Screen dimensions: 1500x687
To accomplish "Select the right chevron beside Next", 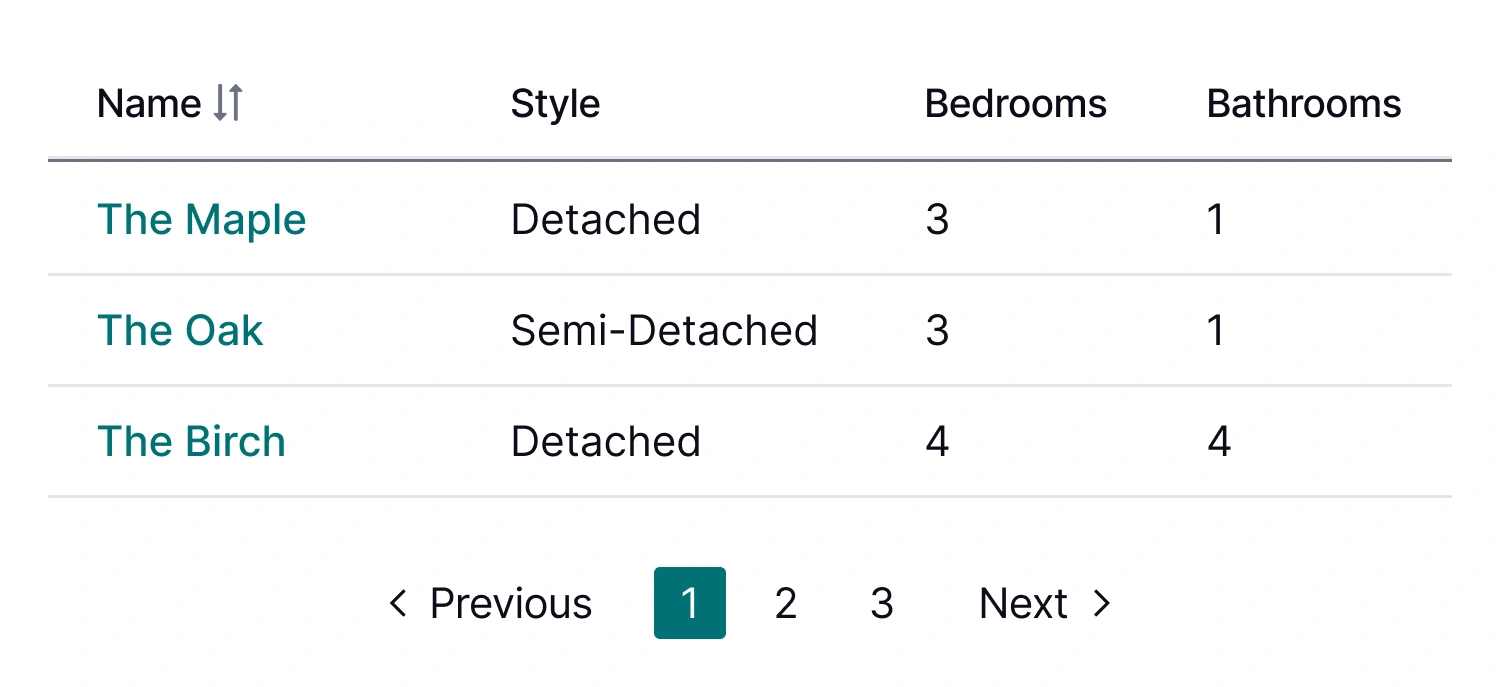I will [x=1101, y=603].
